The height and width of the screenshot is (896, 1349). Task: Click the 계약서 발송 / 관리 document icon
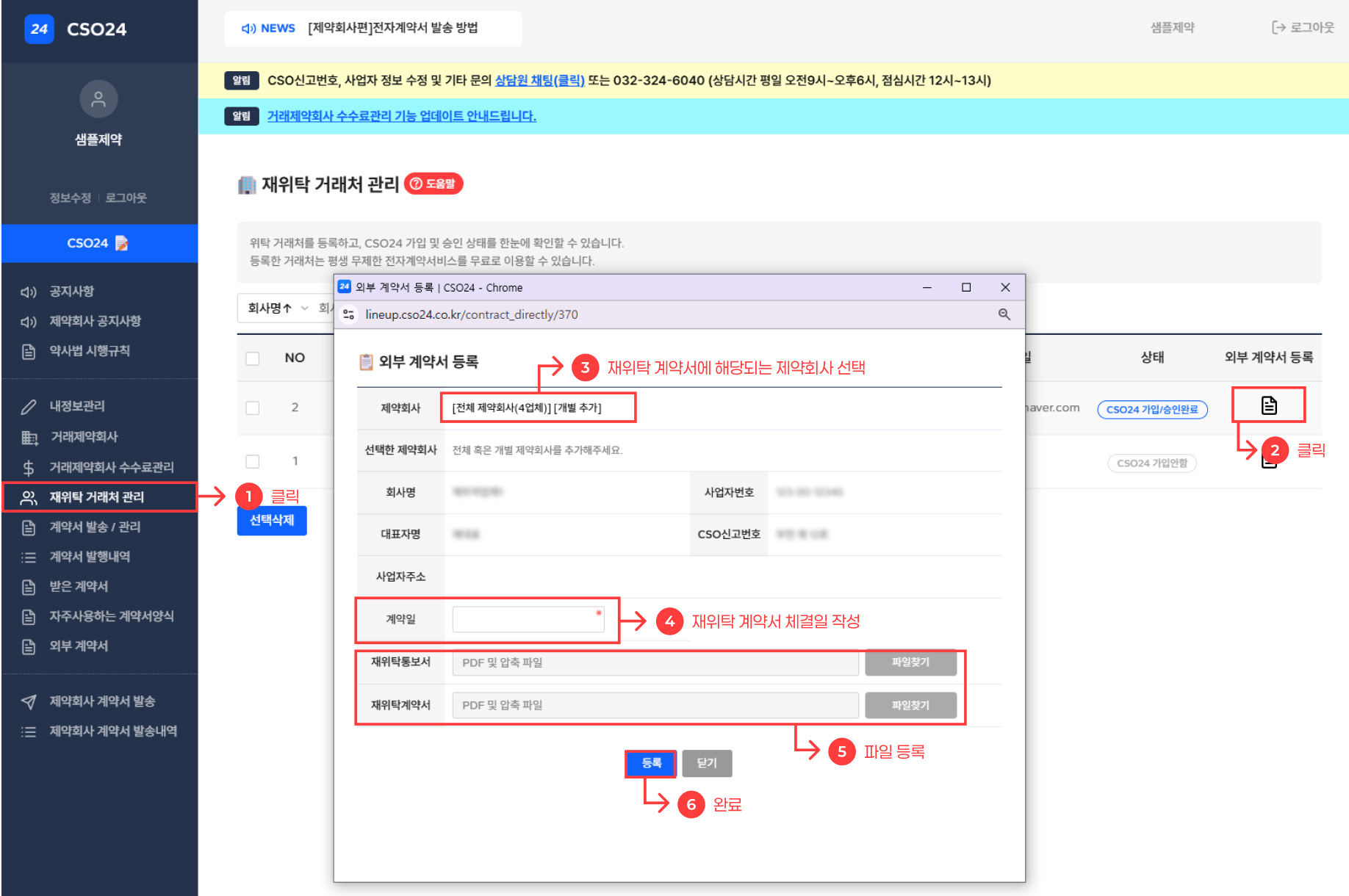click(29, 527)
